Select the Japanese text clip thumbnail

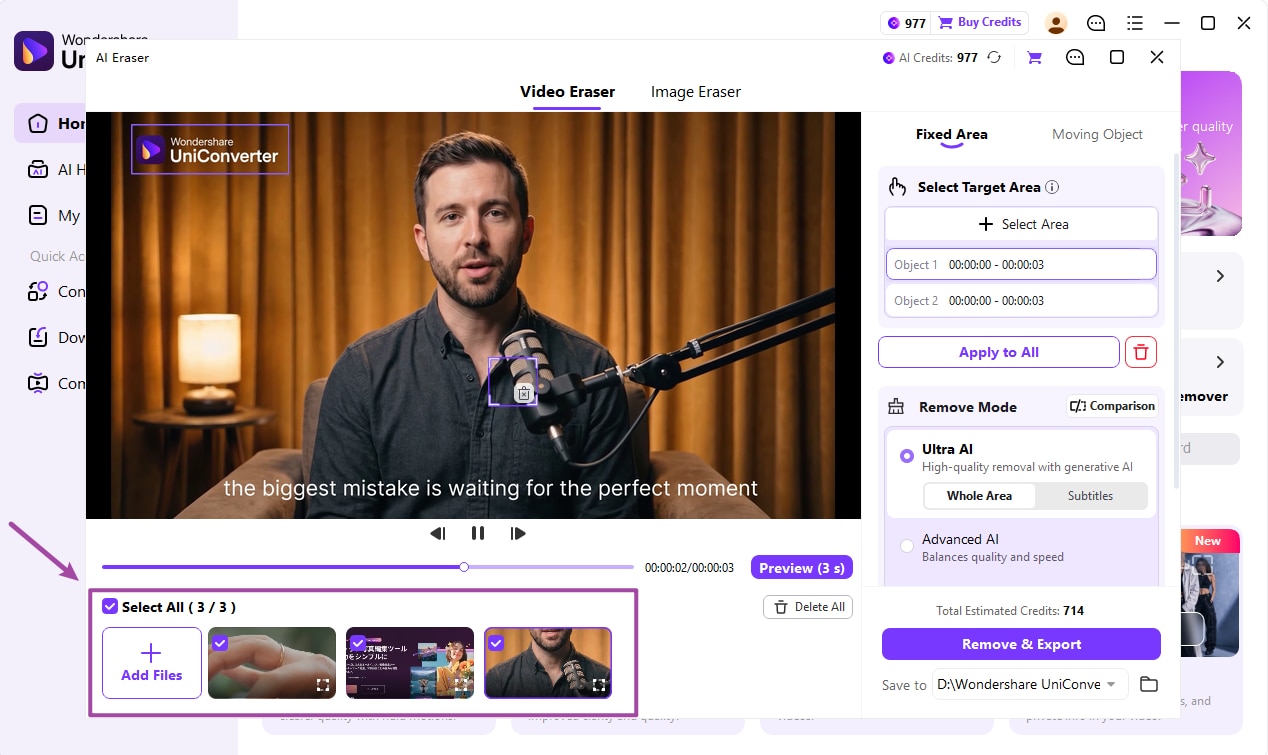point(410,662)
